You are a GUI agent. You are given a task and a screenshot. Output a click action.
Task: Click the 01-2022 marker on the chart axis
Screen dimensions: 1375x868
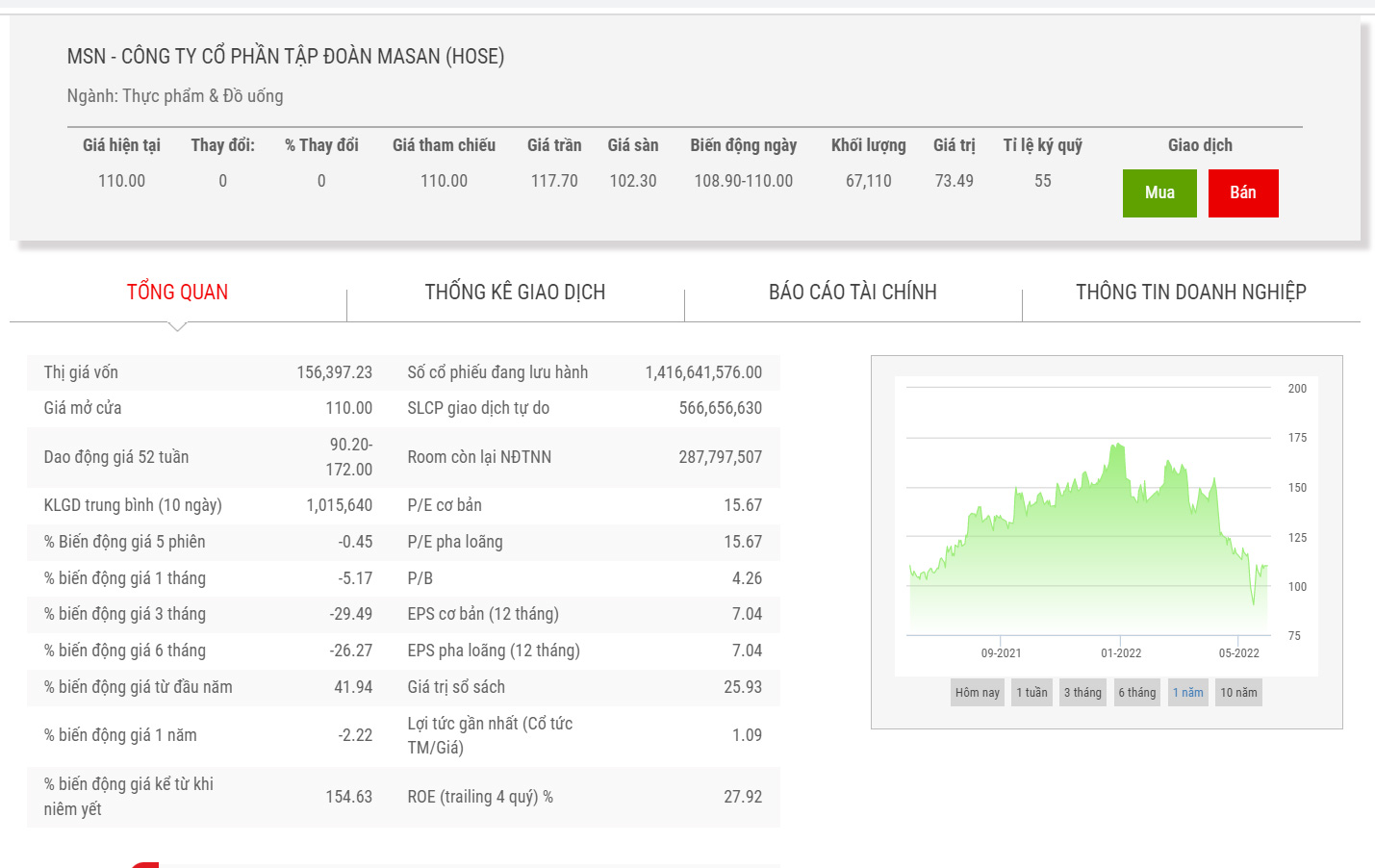coord(1121,653)
